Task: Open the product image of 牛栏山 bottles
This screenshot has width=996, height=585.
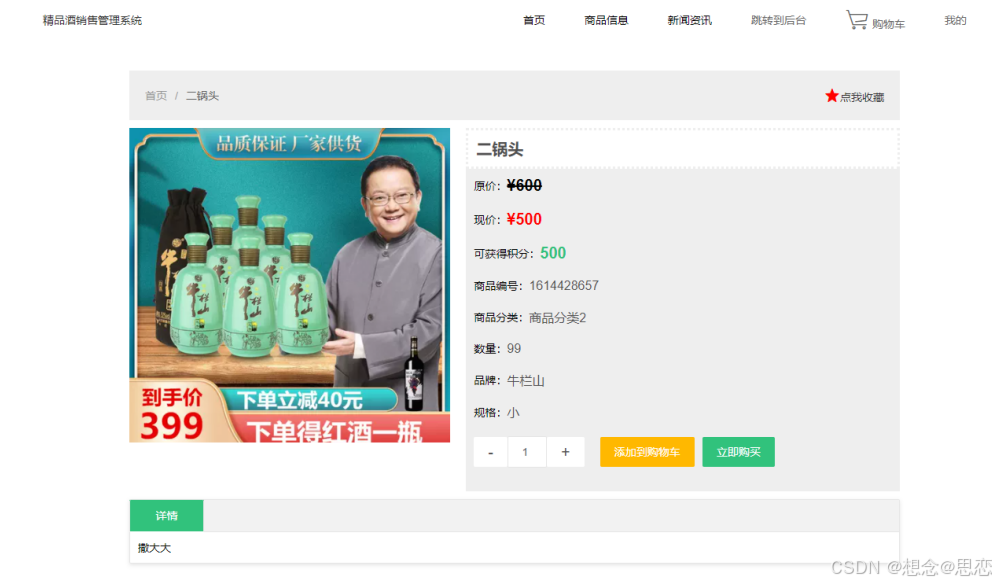Action: [x=290, y=285]
